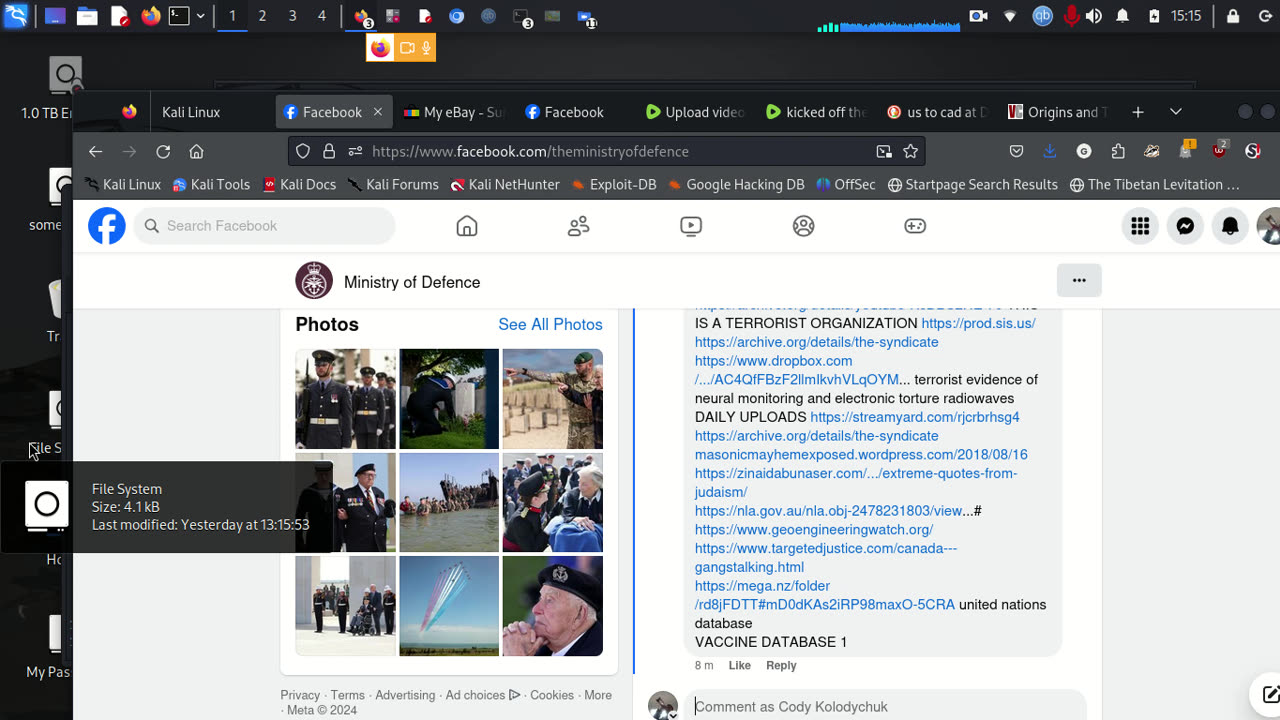Click the See All Photos link
This screenshot has height=720, width=1280.
click(x=550, y=324)
